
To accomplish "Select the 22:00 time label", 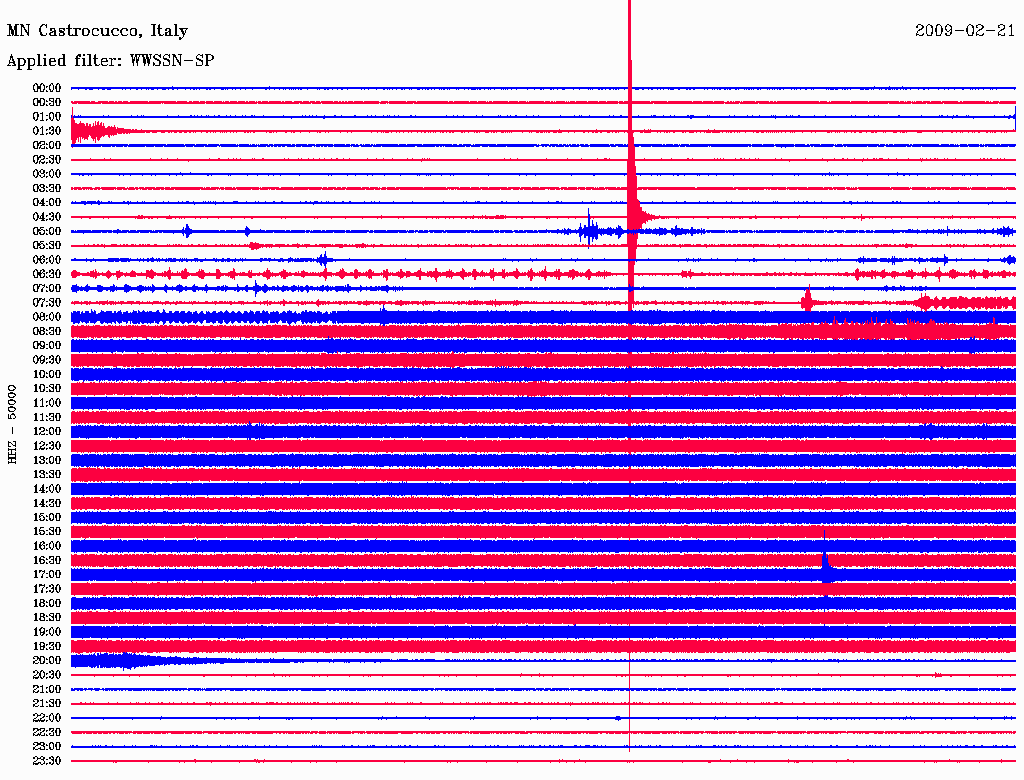I will click(x=47, y=718).
